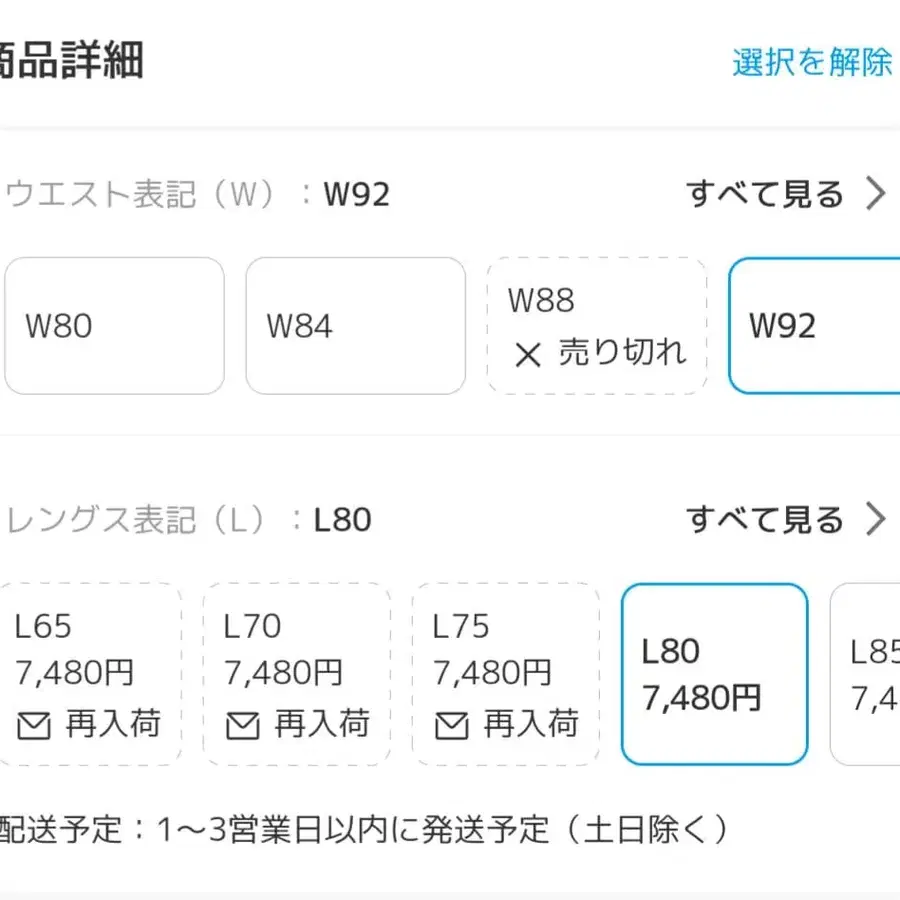Open すべて見る for length sizes

(x=765, y=520)
